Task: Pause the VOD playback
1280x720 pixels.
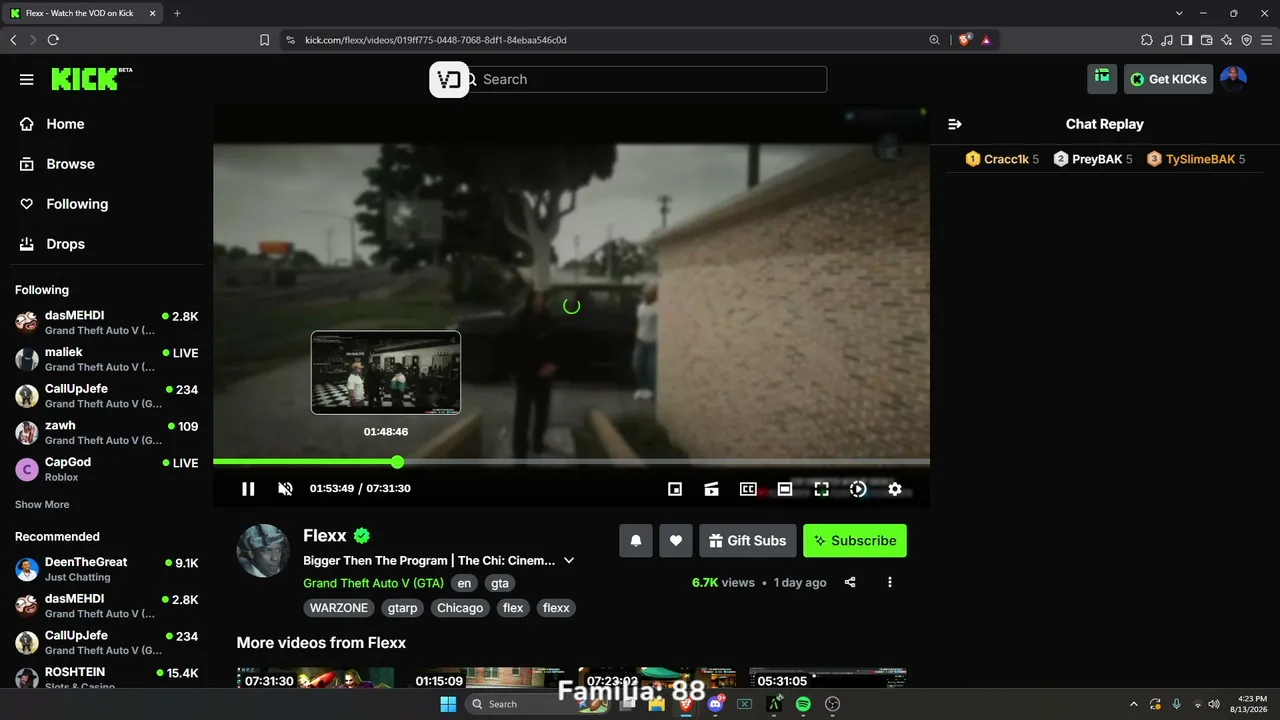Action: [x=248, y=489]
